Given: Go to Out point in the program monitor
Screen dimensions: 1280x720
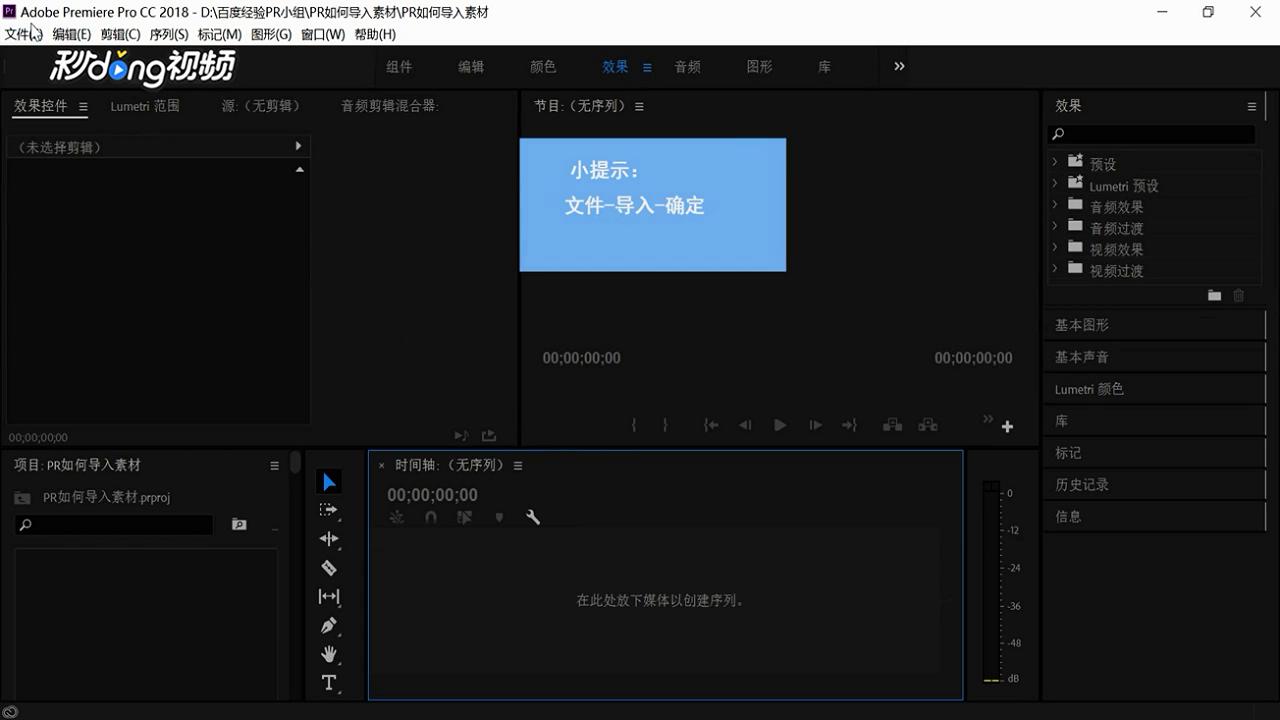Looking at the screenshot, I should pos(849,425).
